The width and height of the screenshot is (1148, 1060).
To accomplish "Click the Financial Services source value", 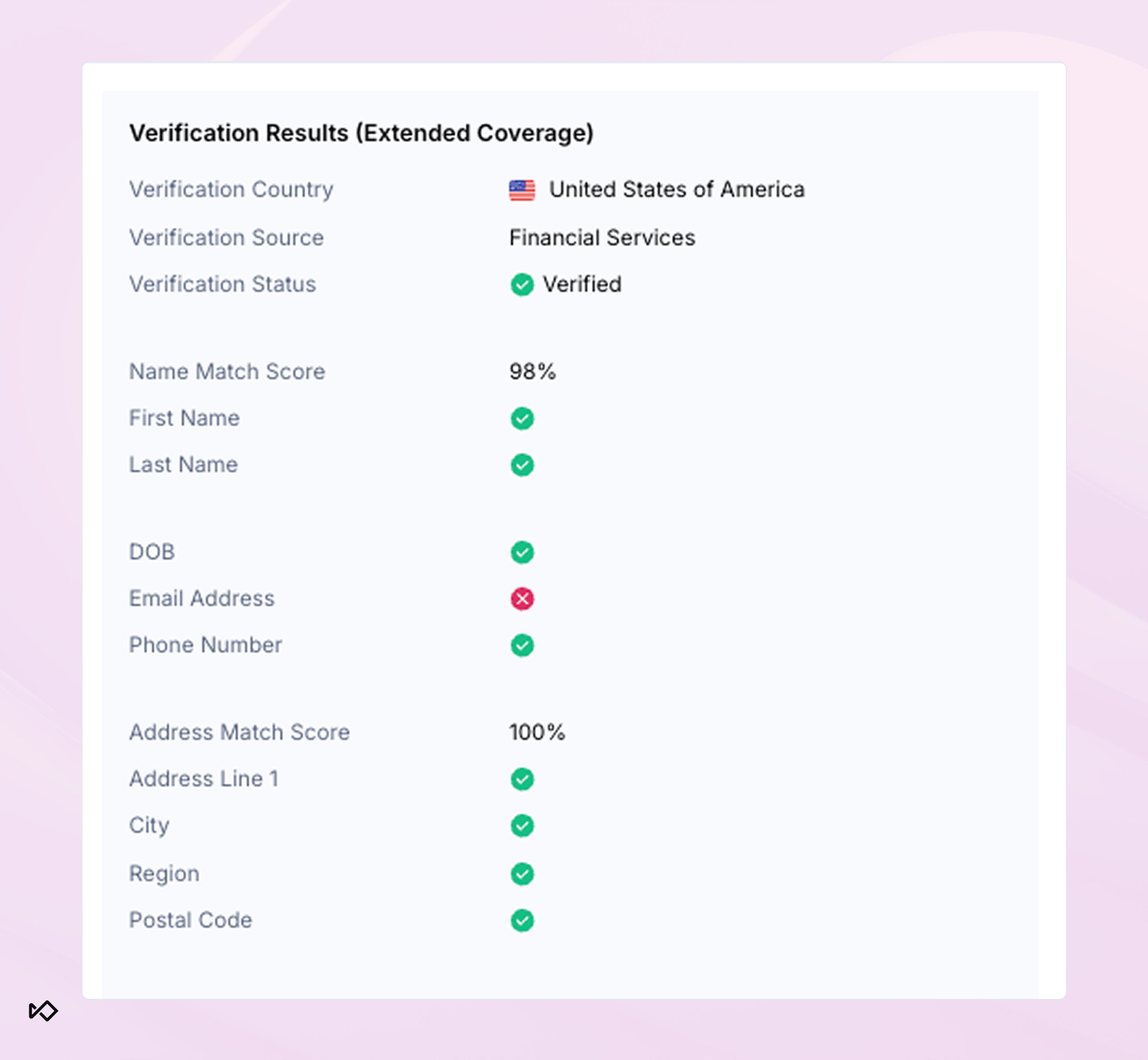I will click(x=602, y=237).
